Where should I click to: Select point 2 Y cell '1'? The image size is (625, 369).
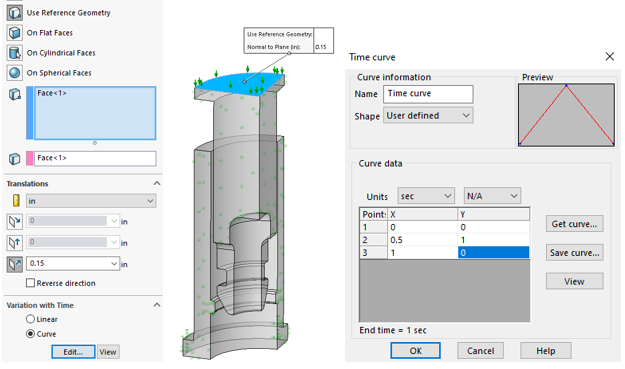click(x=493, y=240)
